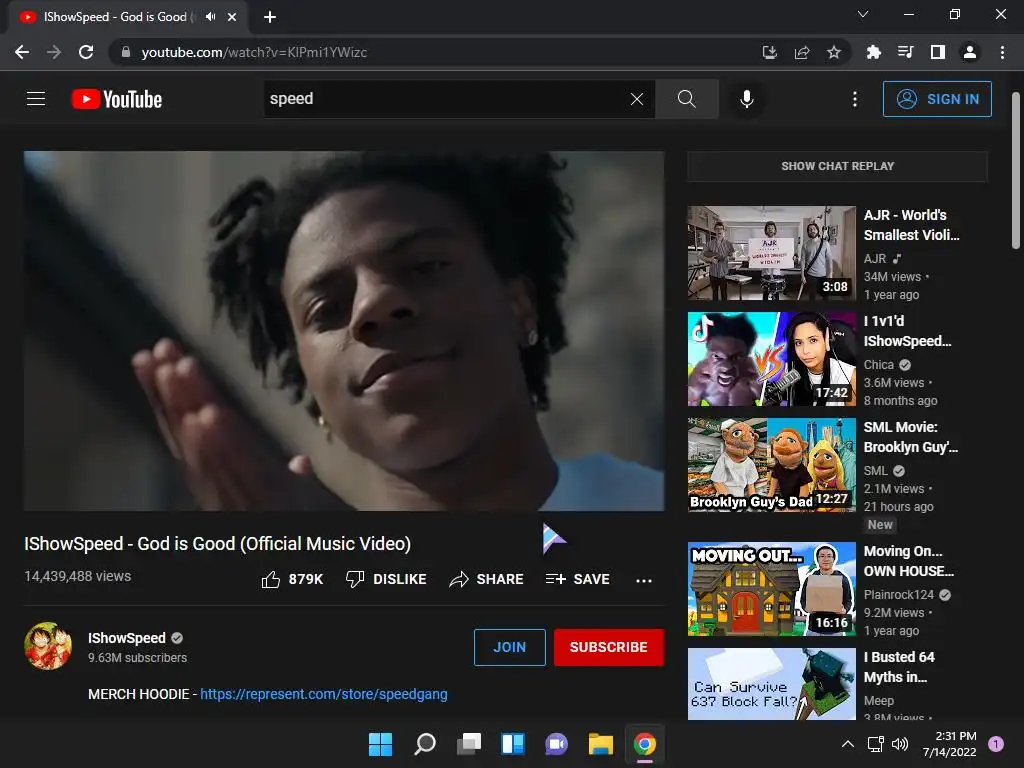Mute tab via speaker icon on tab
The image size is (1024, 768).
[x=210, y=17]
